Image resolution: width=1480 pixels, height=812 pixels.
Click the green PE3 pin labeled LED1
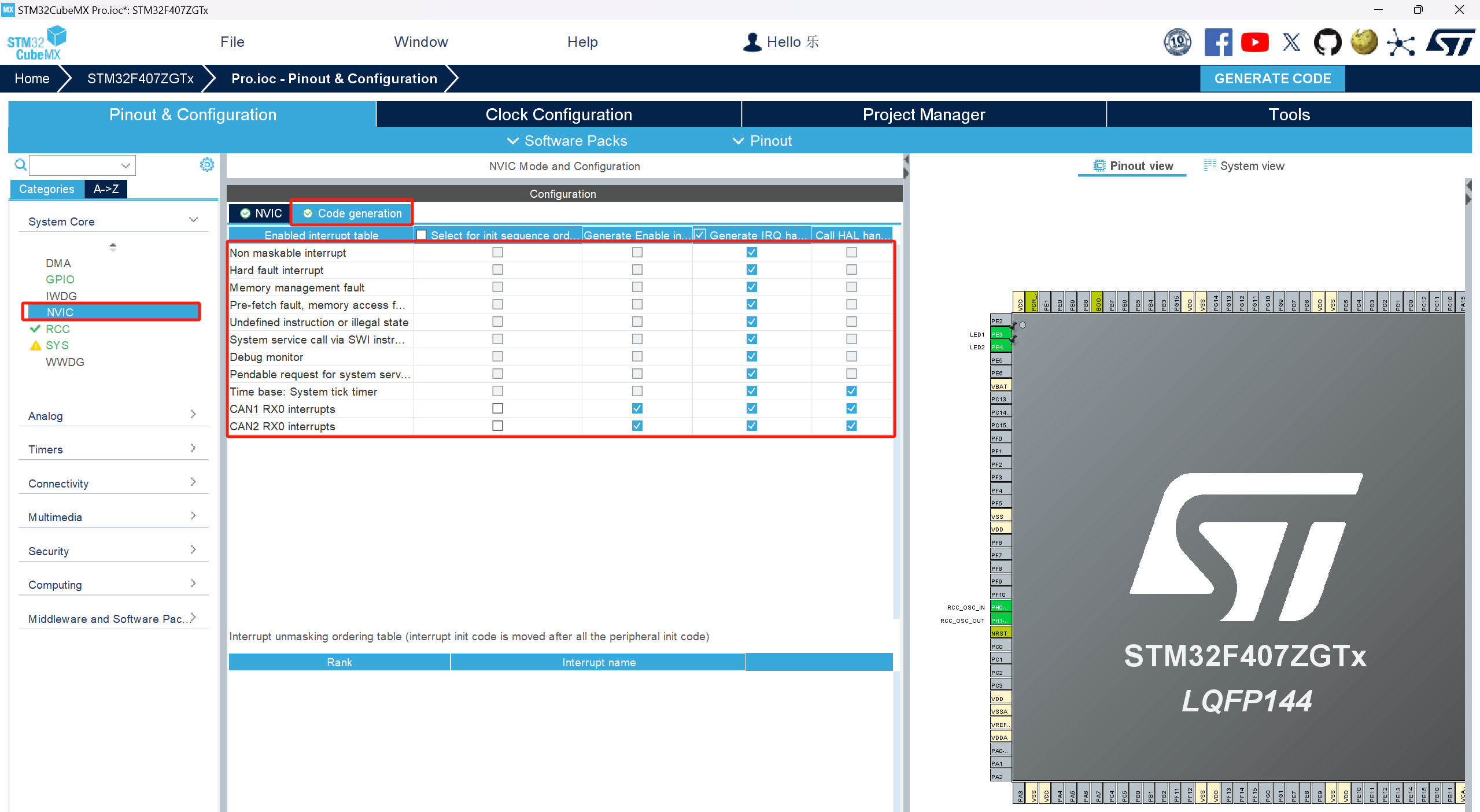point(1001,334)
